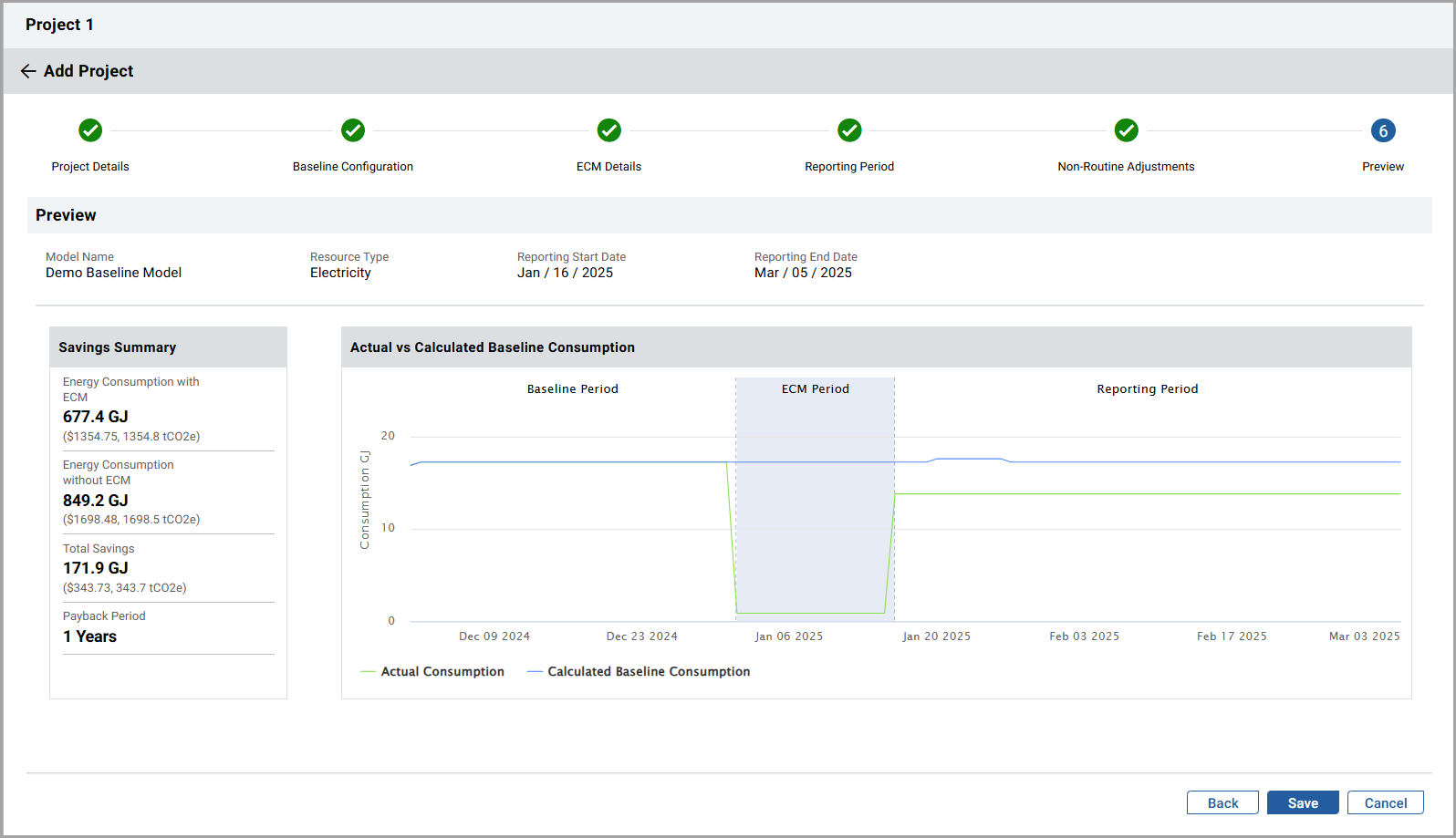The image size is (1456, 838).
Task: Click the Back button
Action: 1222,803
